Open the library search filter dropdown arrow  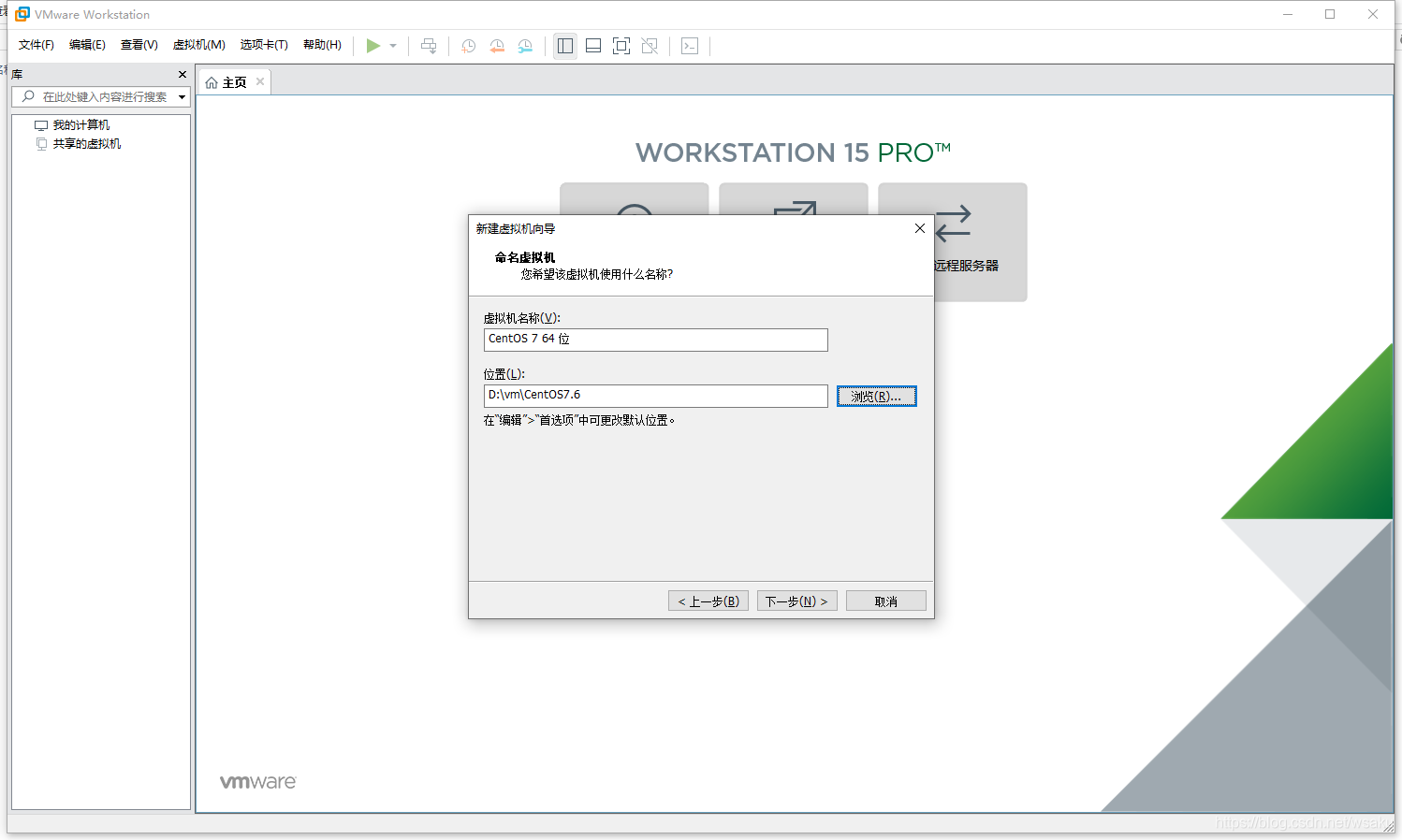[183, 97]
